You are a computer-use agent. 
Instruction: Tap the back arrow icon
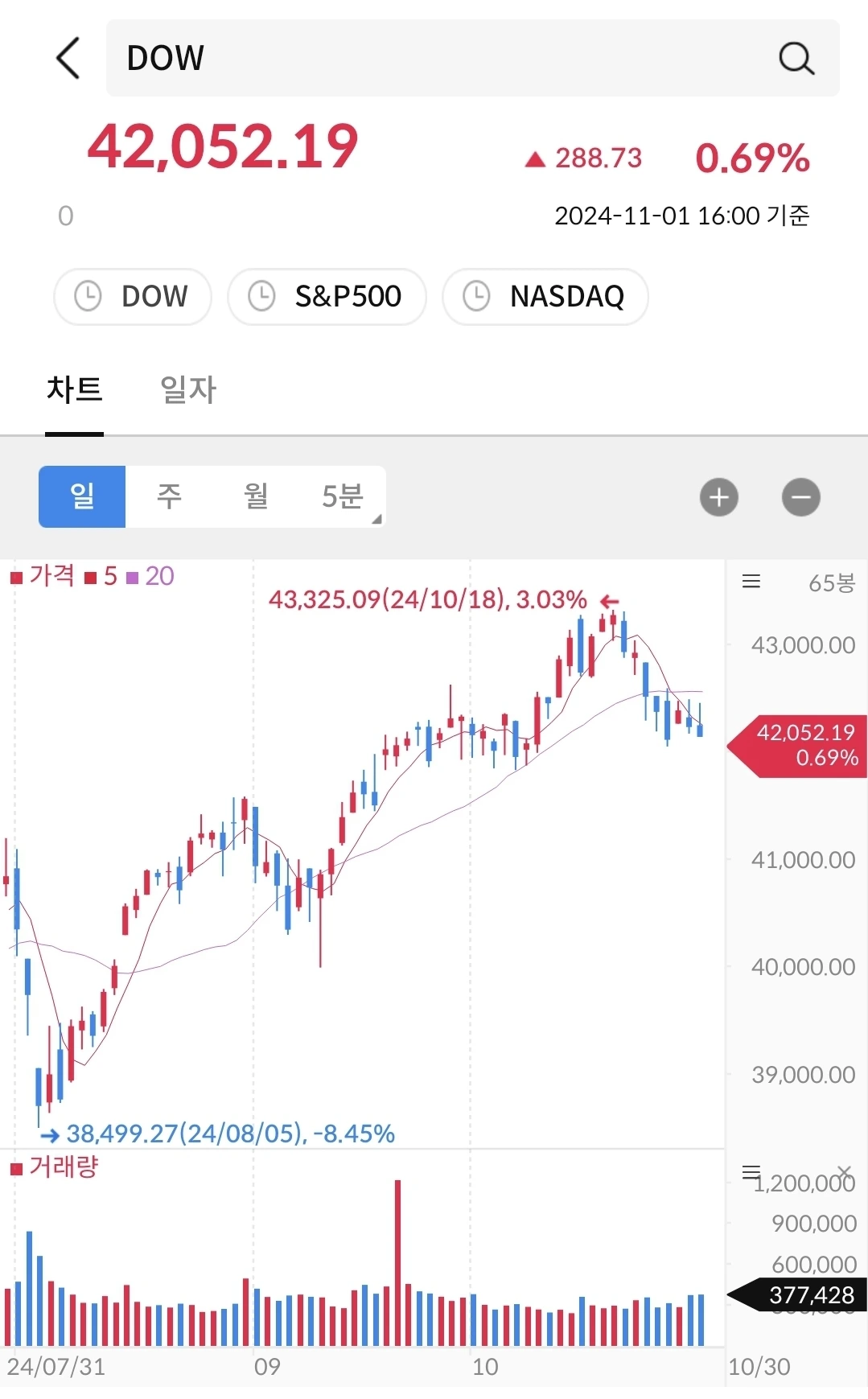pyautogui.click(x=68, y=58)
